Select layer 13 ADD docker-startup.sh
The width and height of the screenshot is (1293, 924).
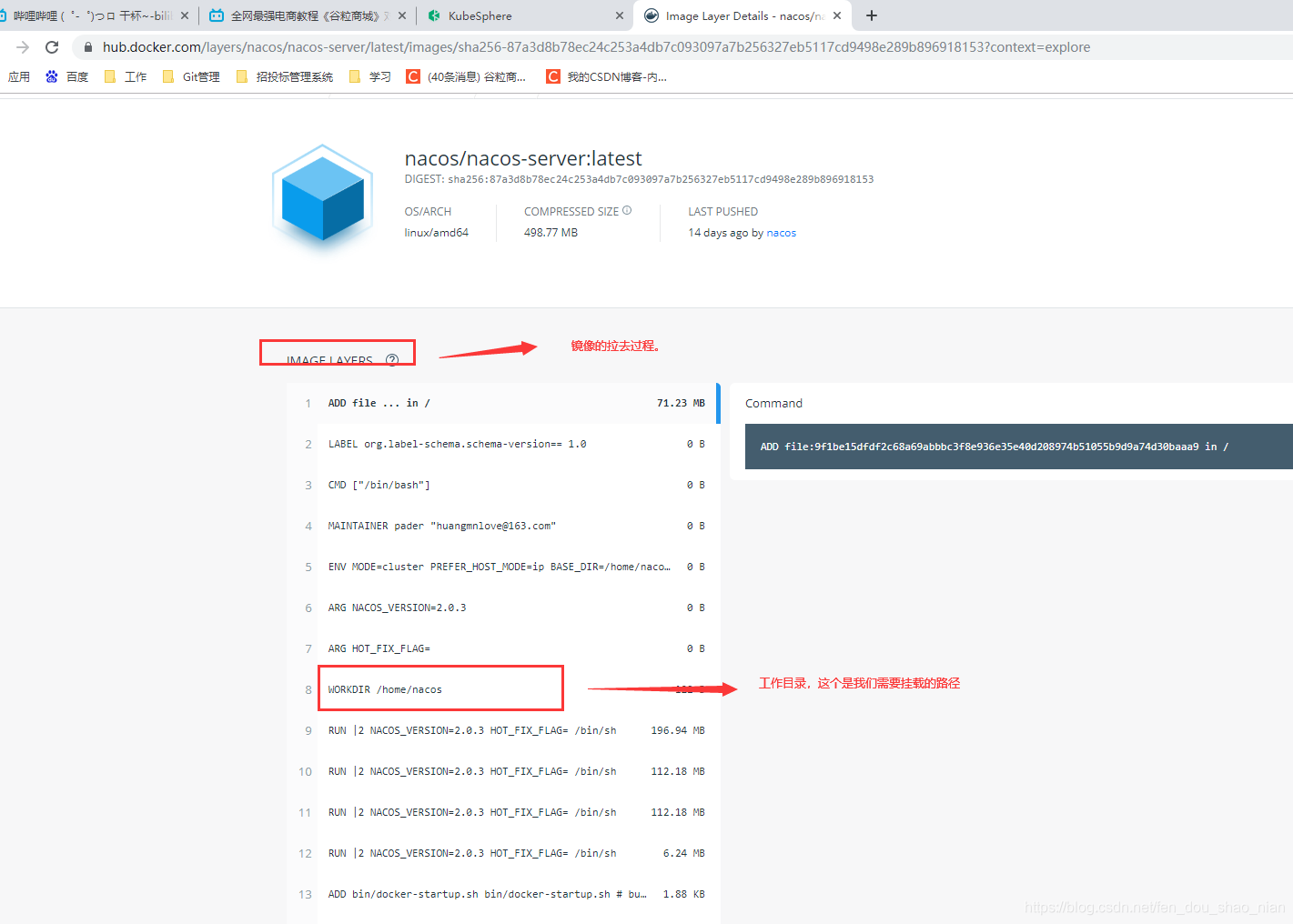[503, 894]
